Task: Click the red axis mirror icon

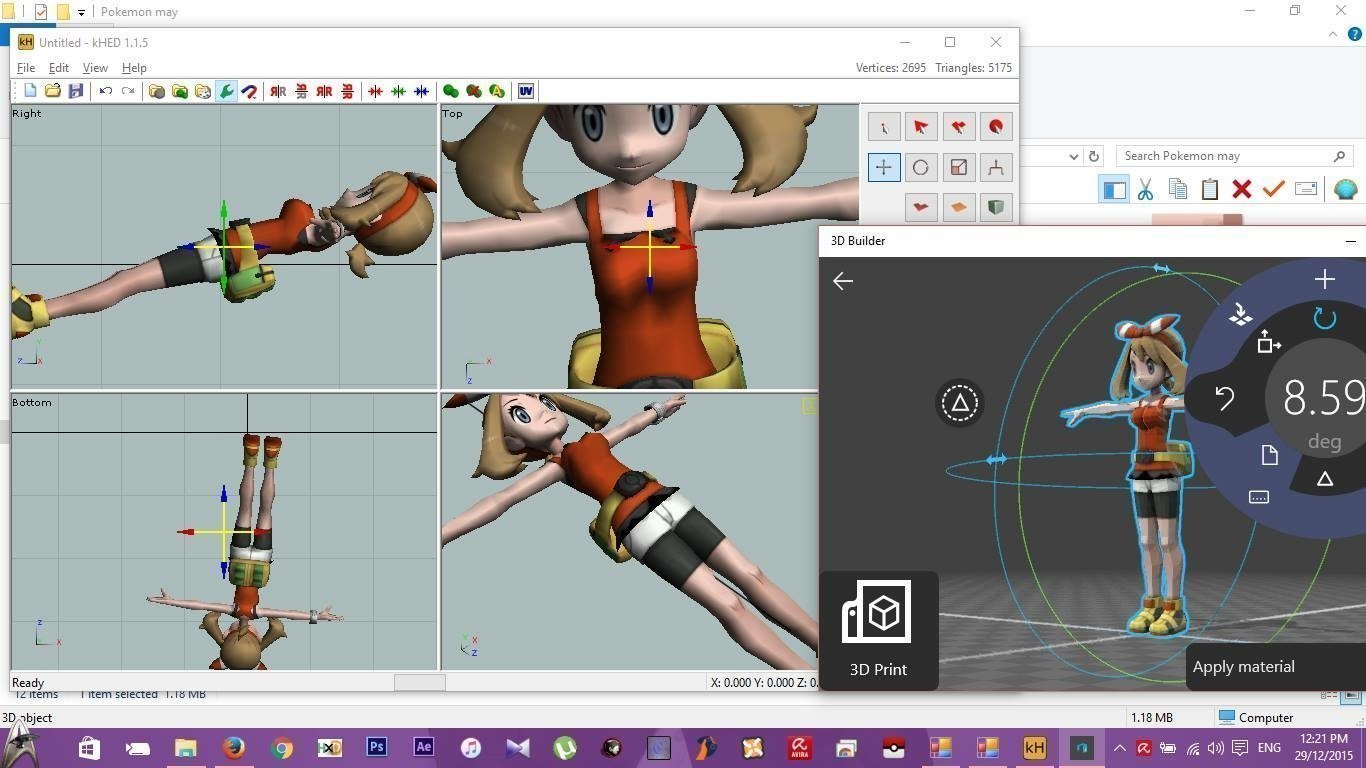Action: (x=376, y=91)
